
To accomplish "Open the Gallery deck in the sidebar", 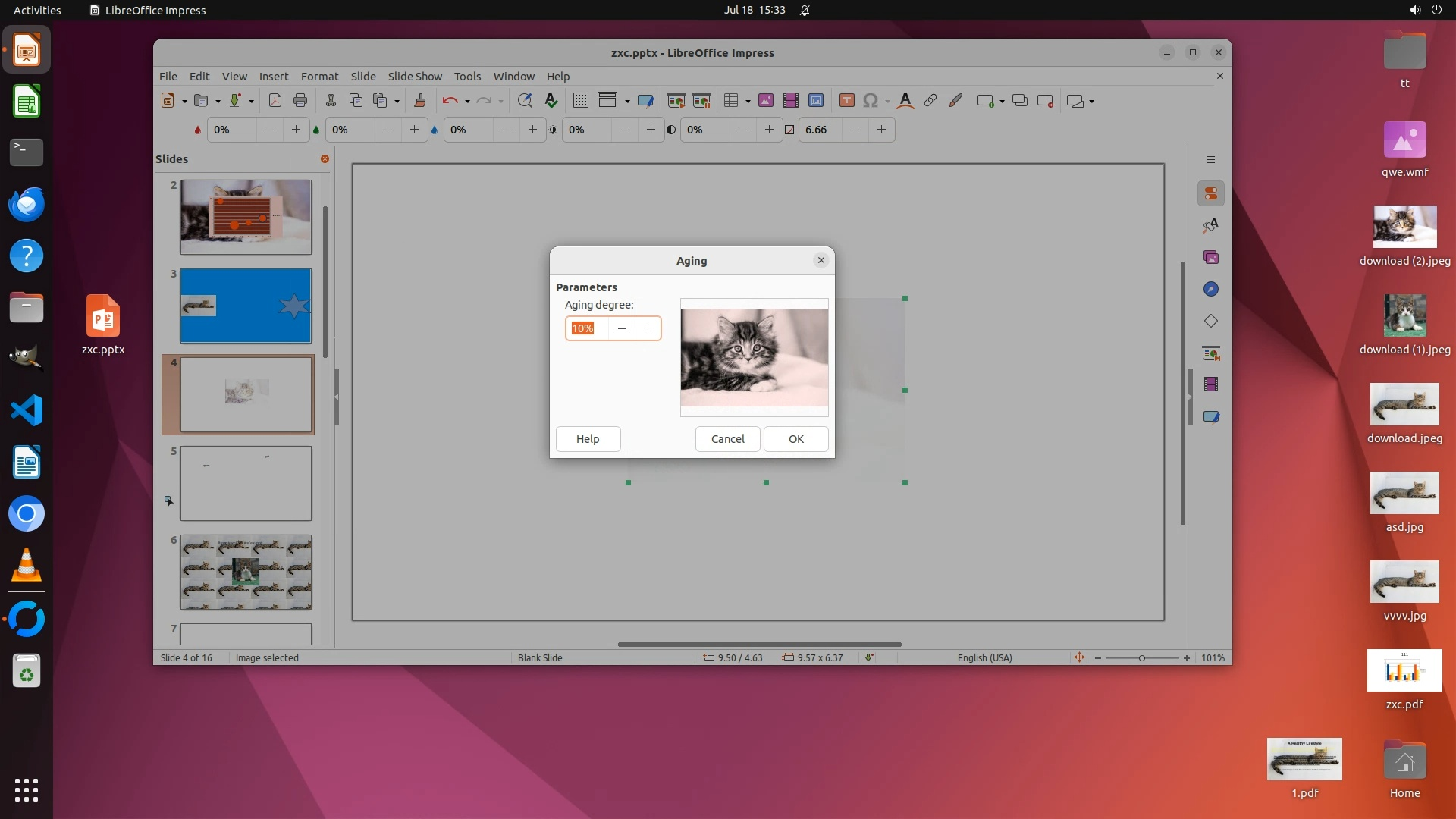I will (x=1211, y=257).
